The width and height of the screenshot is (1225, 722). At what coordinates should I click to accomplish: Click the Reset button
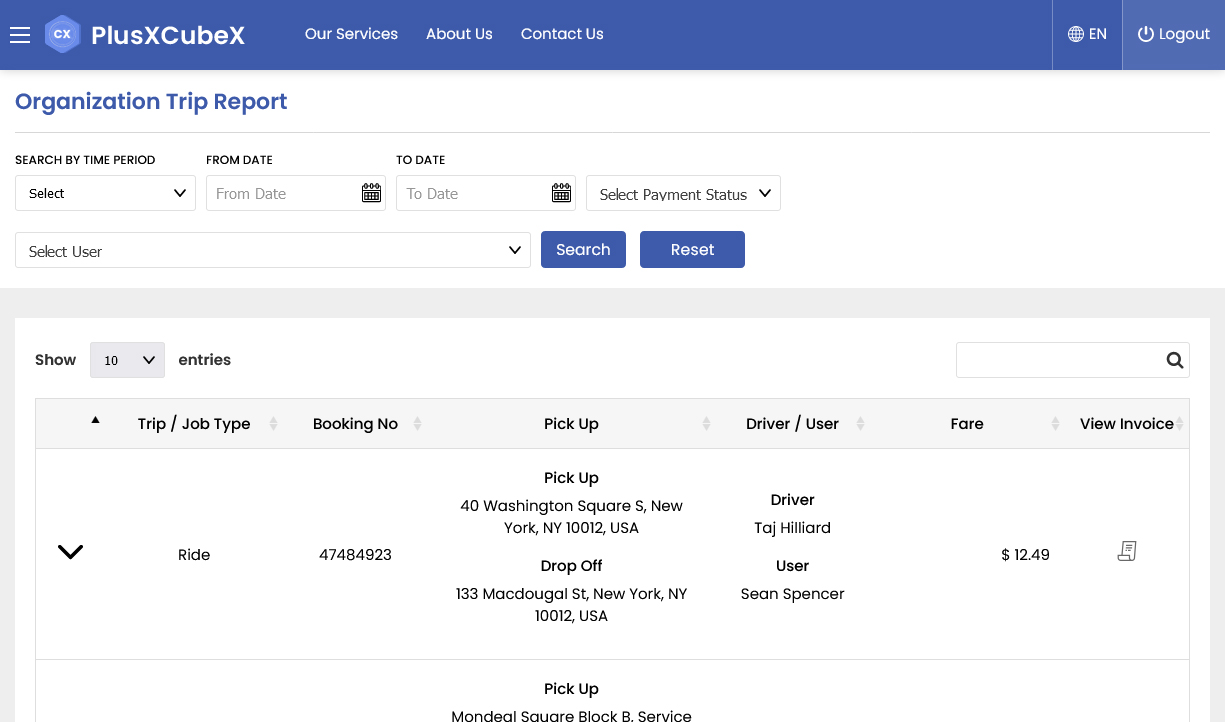click(692, 250)
